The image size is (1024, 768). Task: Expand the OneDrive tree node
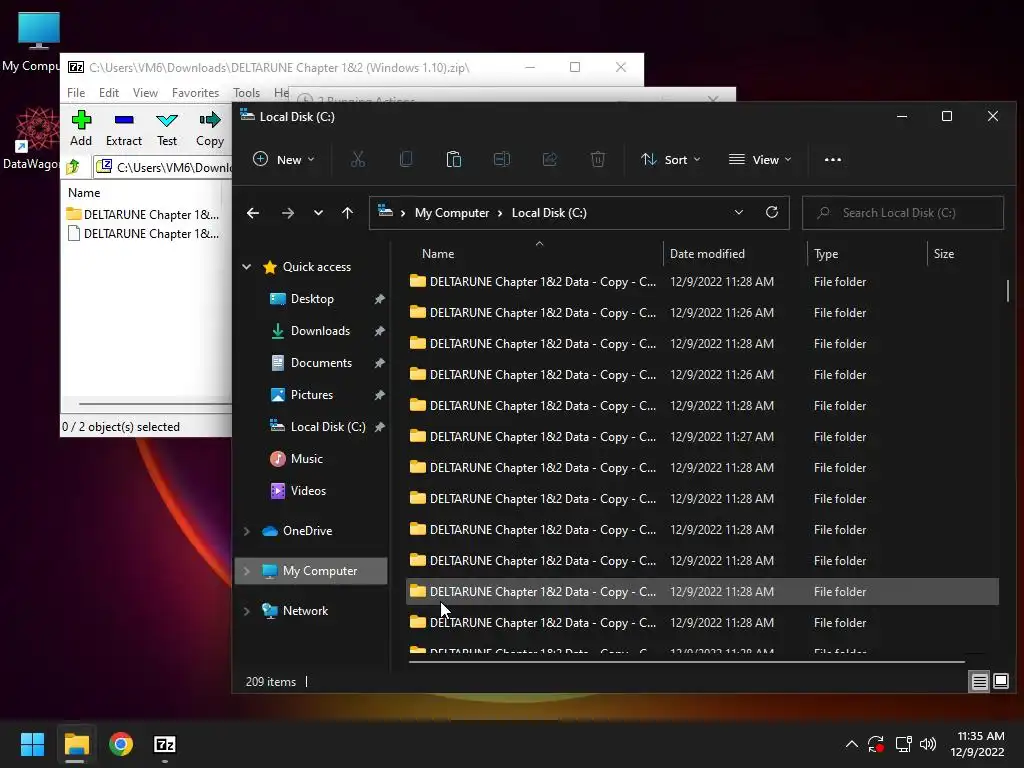pos(247,531)
